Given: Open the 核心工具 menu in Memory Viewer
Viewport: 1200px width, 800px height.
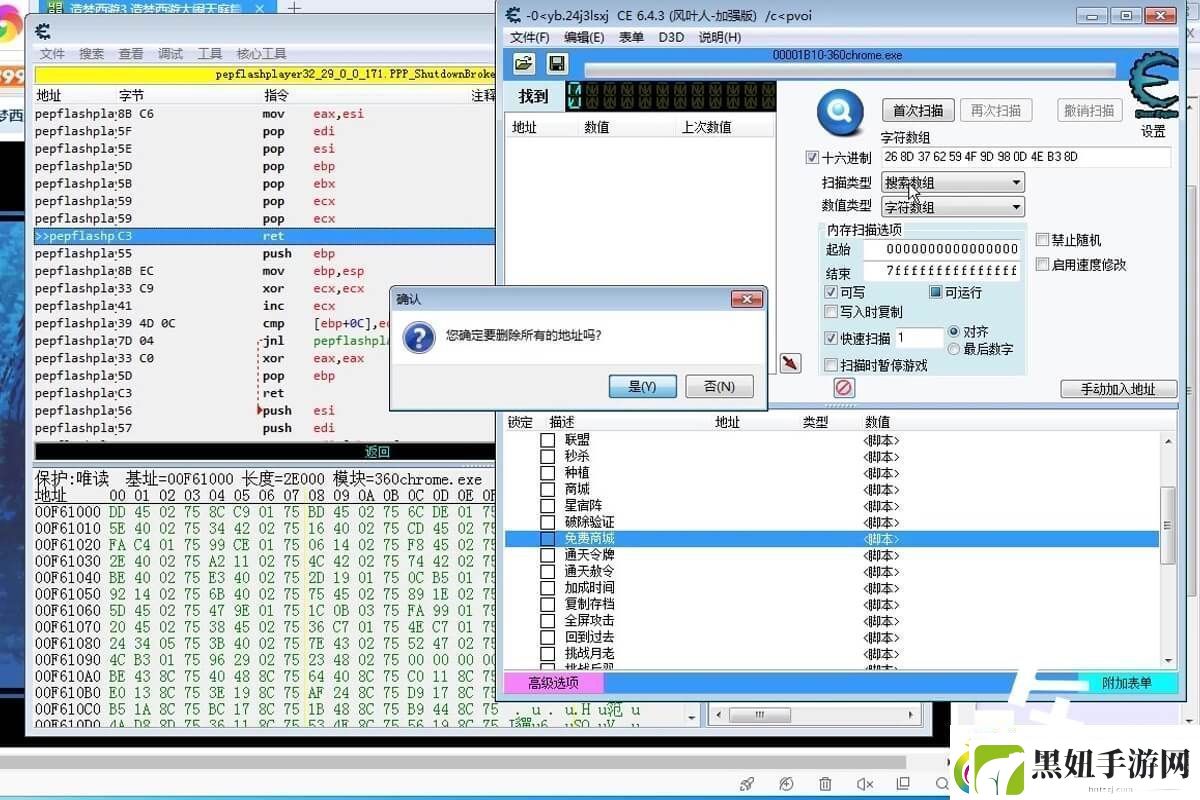Looking at the screenshot, I should click(261, 54).
